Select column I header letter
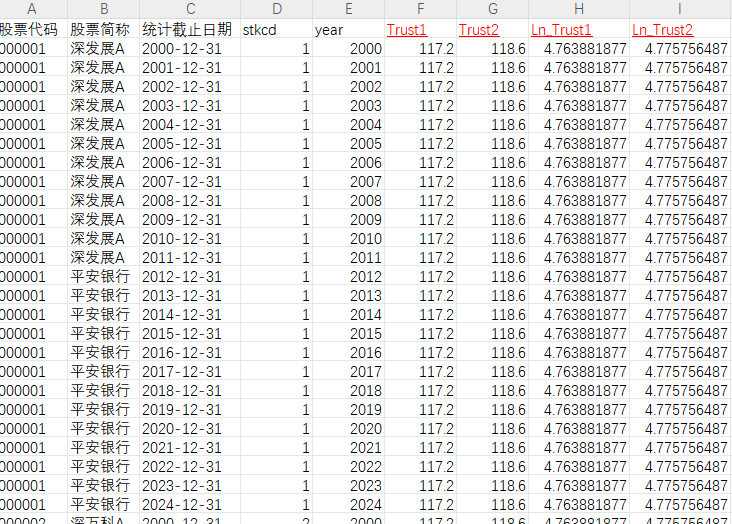 point(680,9)
